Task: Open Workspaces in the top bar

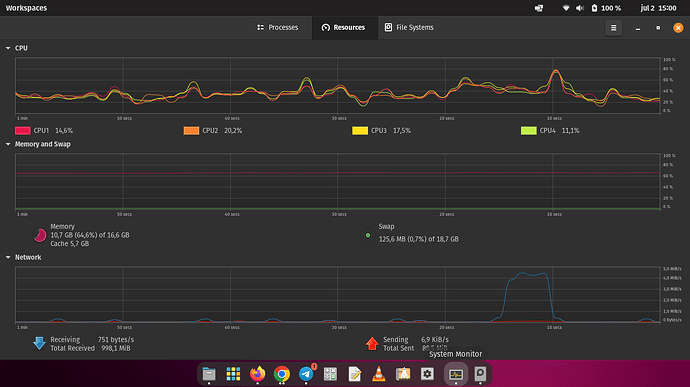Action: pyautogui.click(x=26, y=8)
